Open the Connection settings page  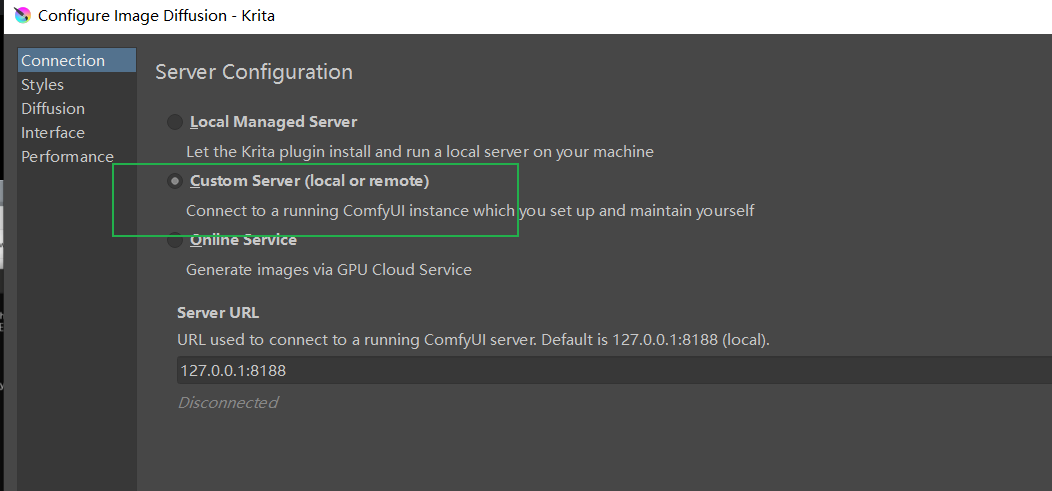click(63, 61)
